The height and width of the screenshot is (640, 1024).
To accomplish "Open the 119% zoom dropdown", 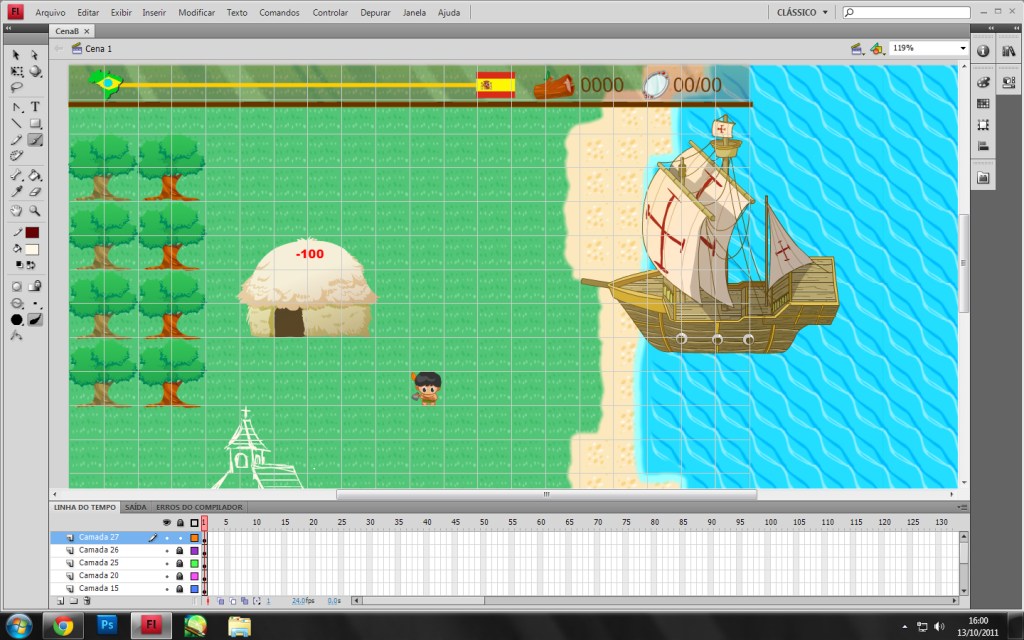I will pos(963,48).
